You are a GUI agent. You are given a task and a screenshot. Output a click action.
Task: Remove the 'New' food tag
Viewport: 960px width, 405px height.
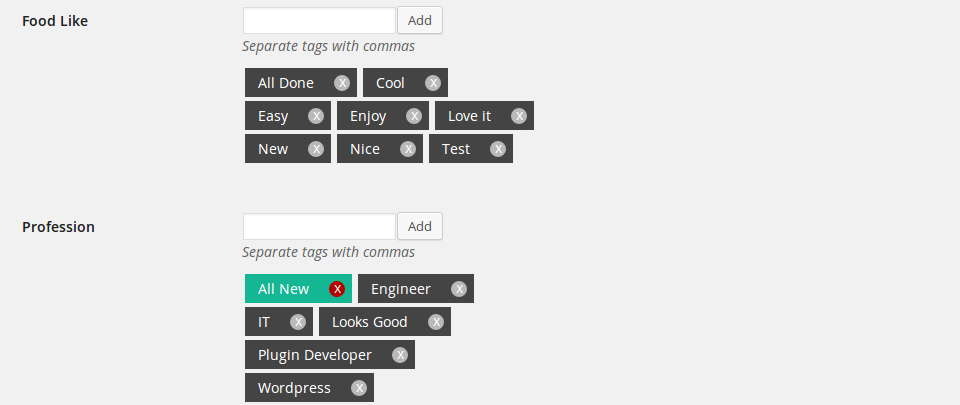click(316, 149)
